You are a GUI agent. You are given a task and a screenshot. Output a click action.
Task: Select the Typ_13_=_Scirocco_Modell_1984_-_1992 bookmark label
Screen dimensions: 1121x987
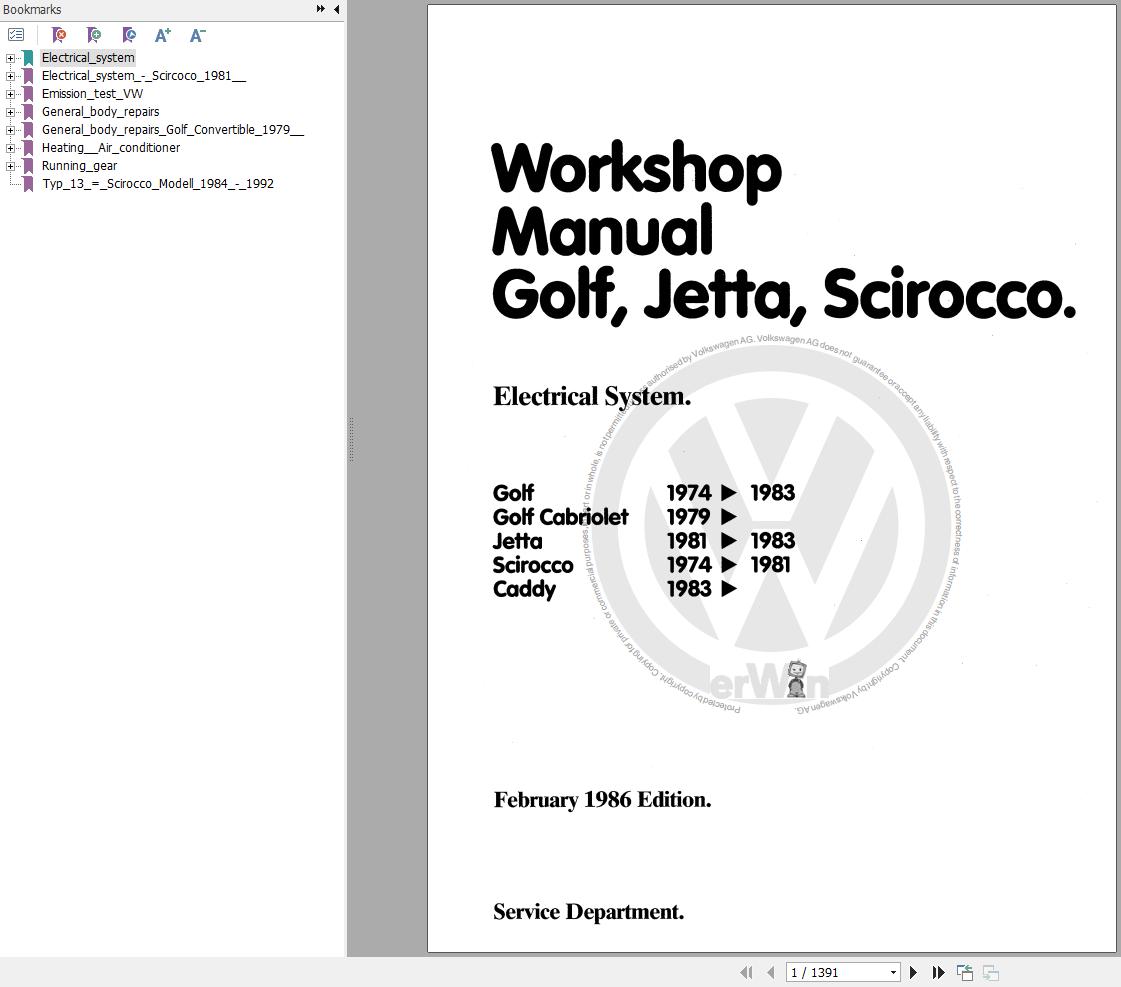[x=158, y=184]
